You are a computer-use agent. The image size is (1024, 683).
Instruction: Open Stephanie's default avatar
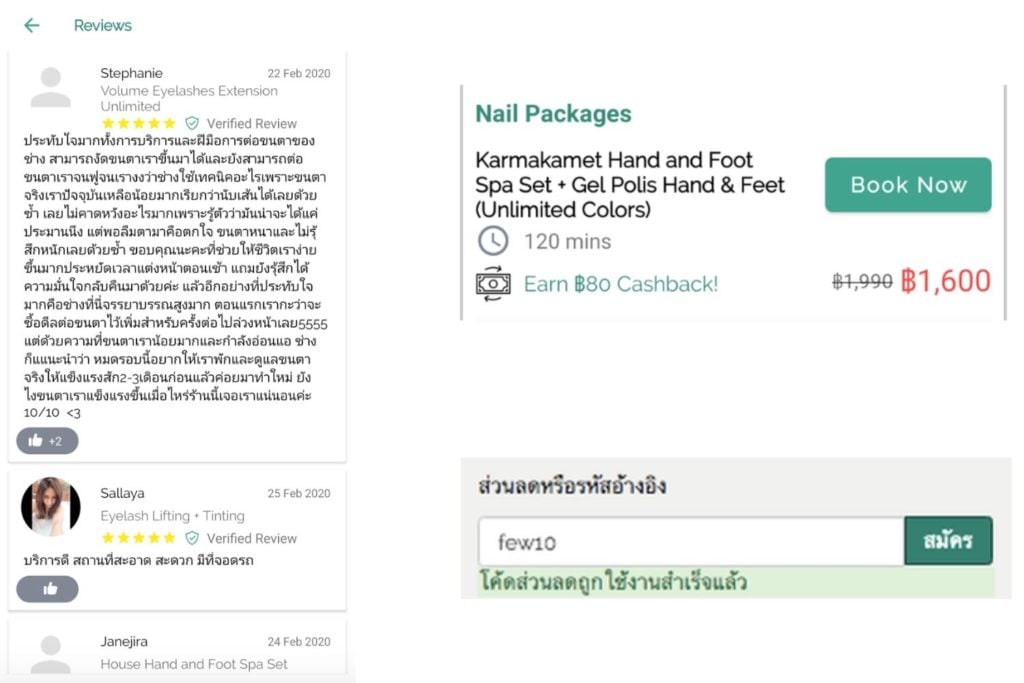coord(50,87)
